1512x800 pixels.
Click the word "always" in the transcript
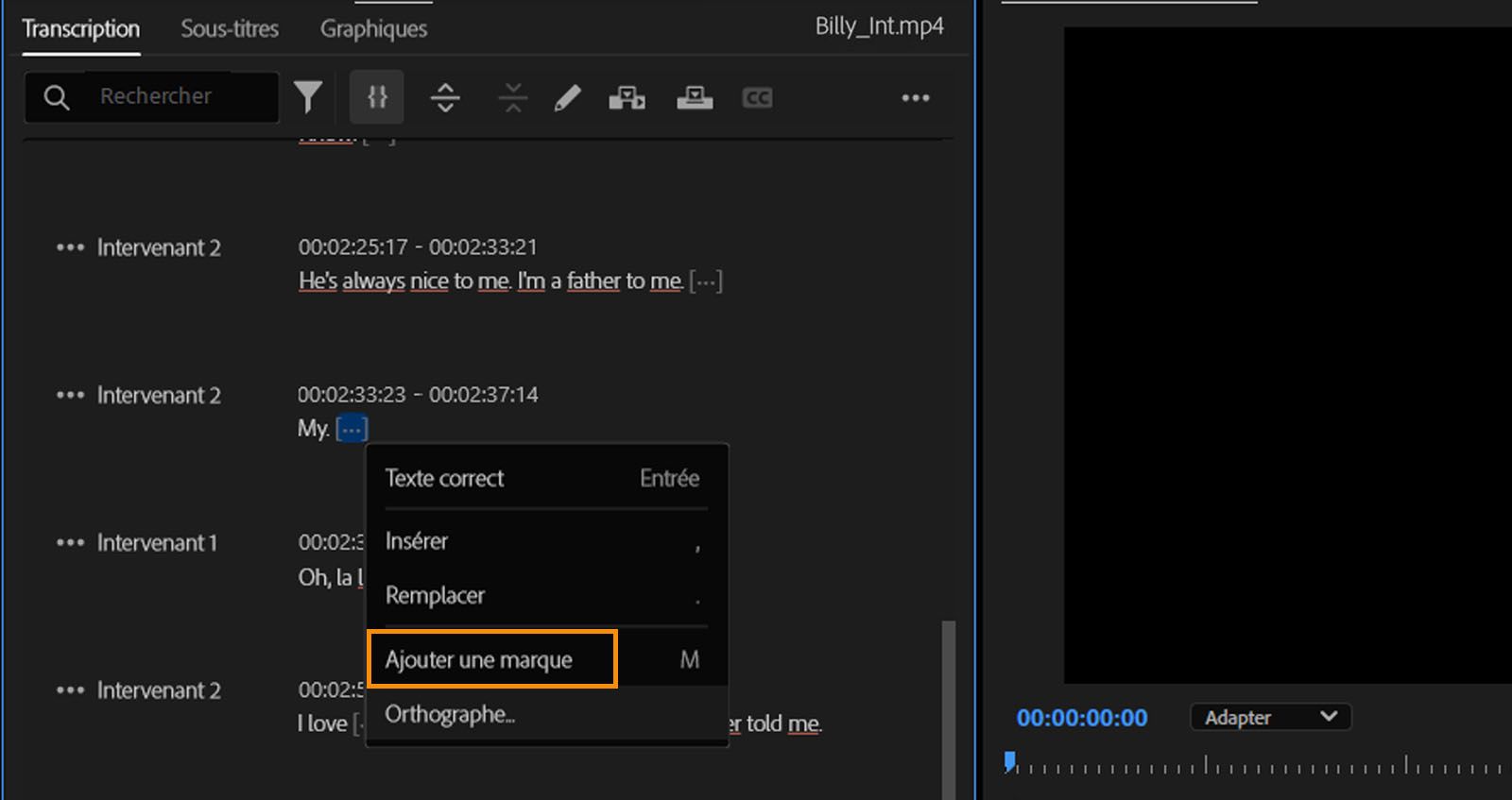373,281
